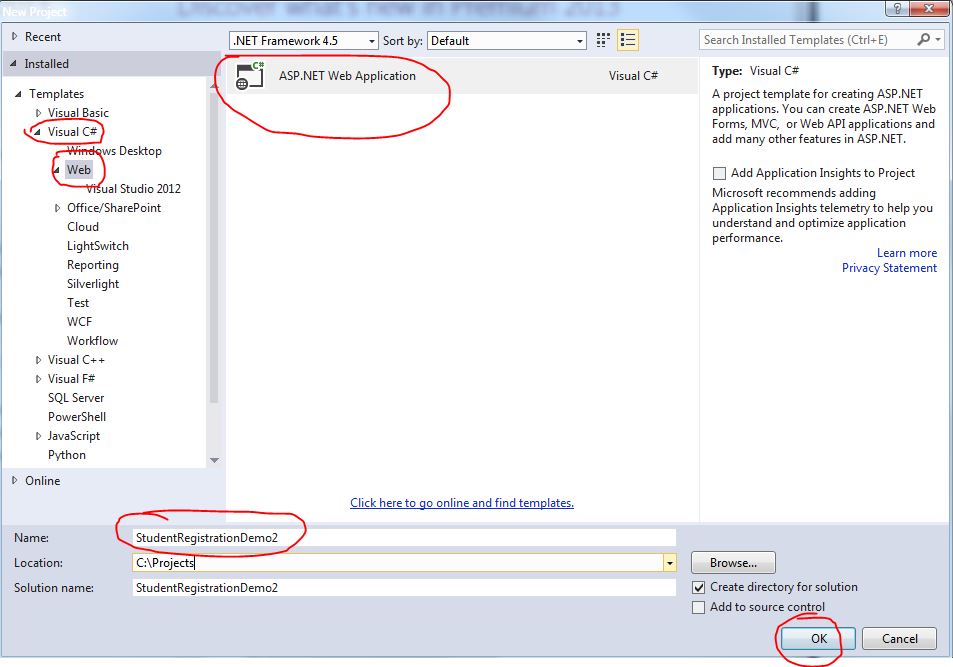Image resolution: width=953 pixels, height=667 pixels.
Task: Click the search magnifier icon
Action: 923,40
